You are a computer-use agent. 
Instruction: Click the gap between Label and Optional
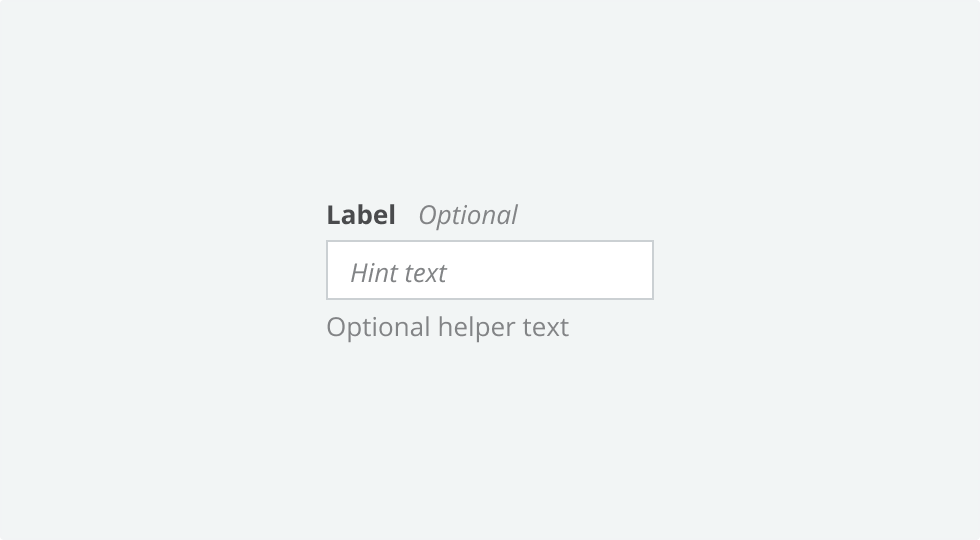point(408,216)
